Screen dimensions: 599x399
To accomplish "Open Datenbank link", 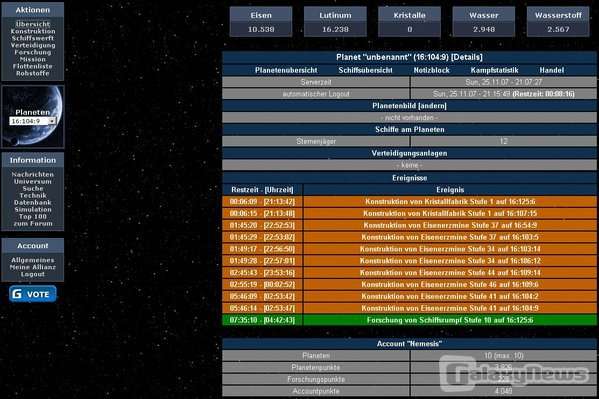I will (33, 203).
